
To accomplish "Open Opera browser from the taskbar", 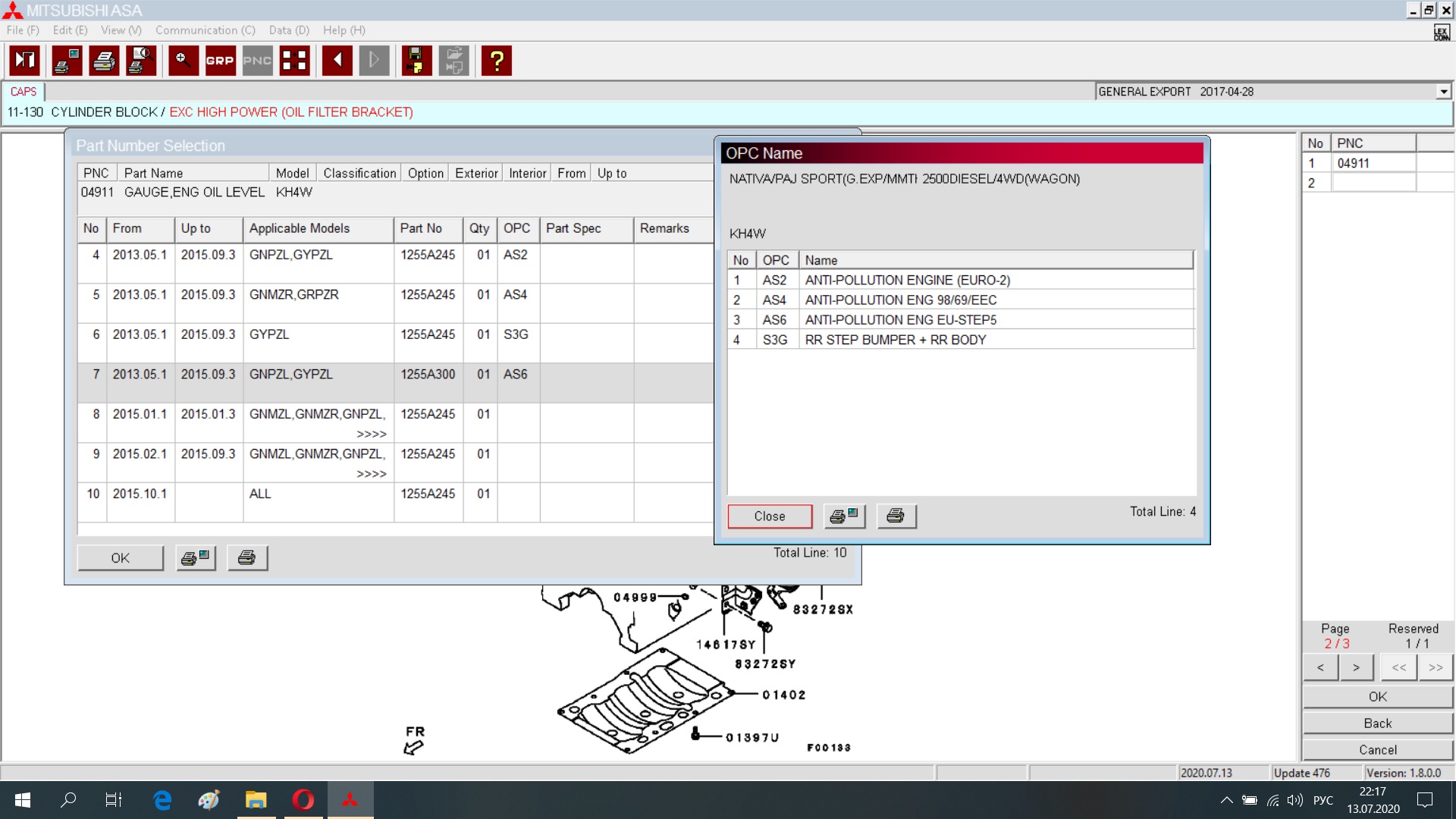I will tap(303, 800).
